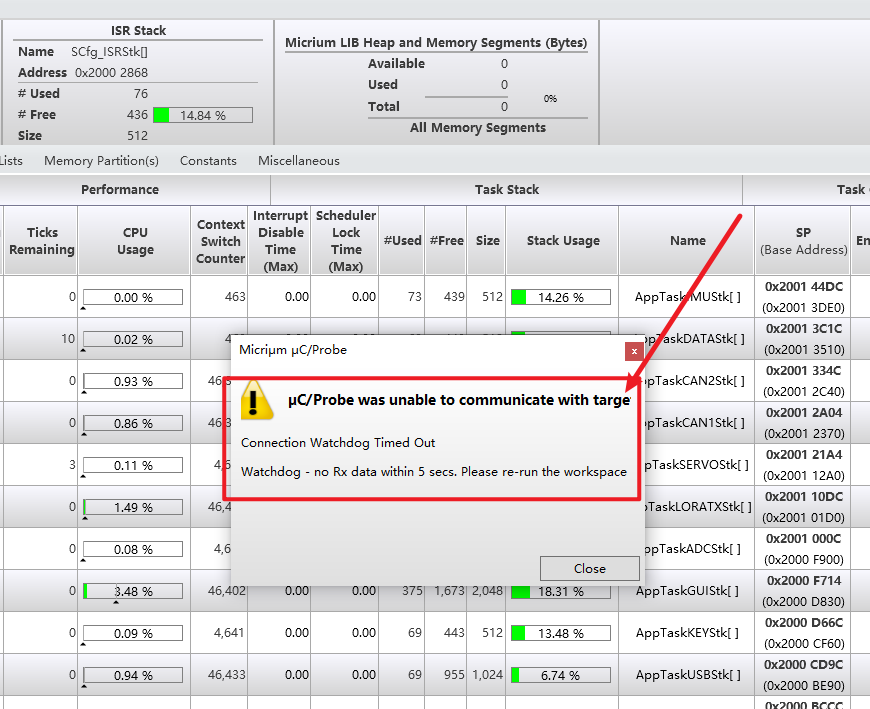The image size is (870, 709).
Task: Click the SP value 0x2000 F714
Action: [803, 581]
